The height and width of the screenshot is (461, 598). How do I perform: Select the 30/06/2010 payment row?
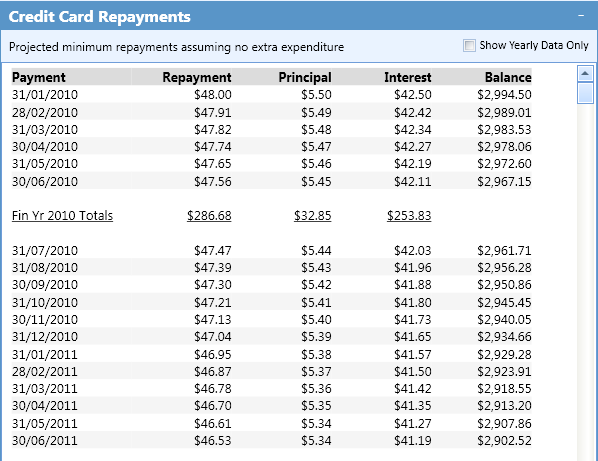(x=272, y=181)
